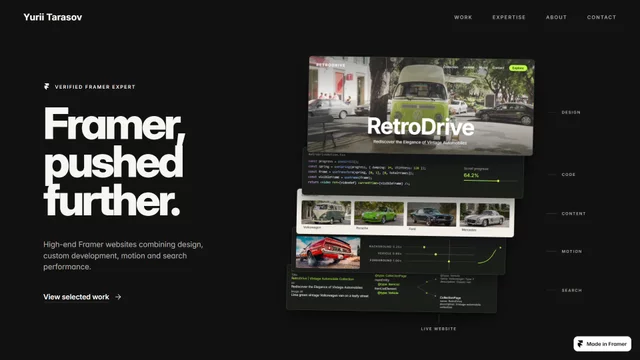The image size is (640, 360).
Task: Click the green Porsche thumbnail
Action: point(379,213)
